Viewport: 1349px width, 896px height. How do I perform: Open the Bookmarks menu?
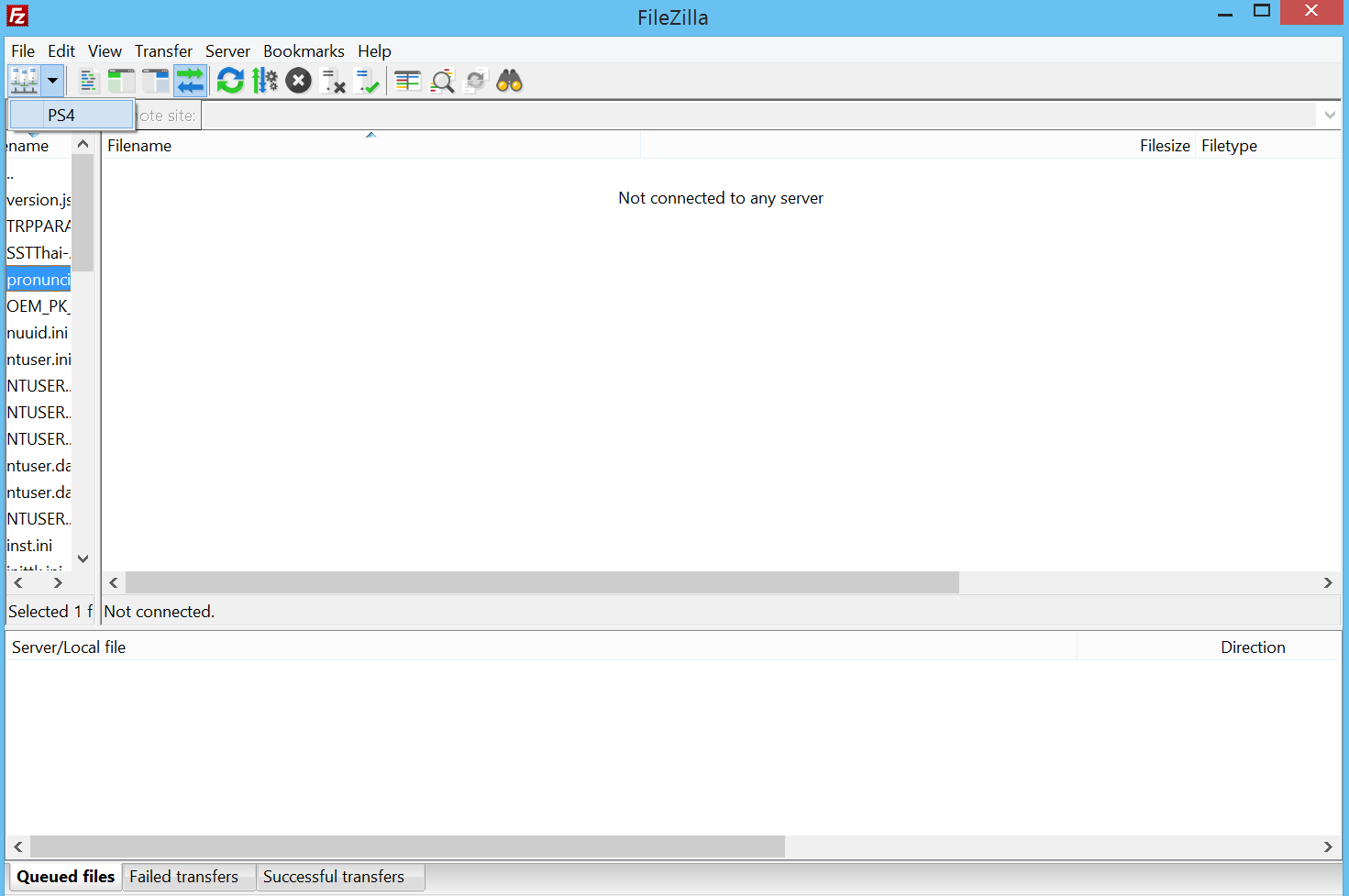(x=304, y=51)
